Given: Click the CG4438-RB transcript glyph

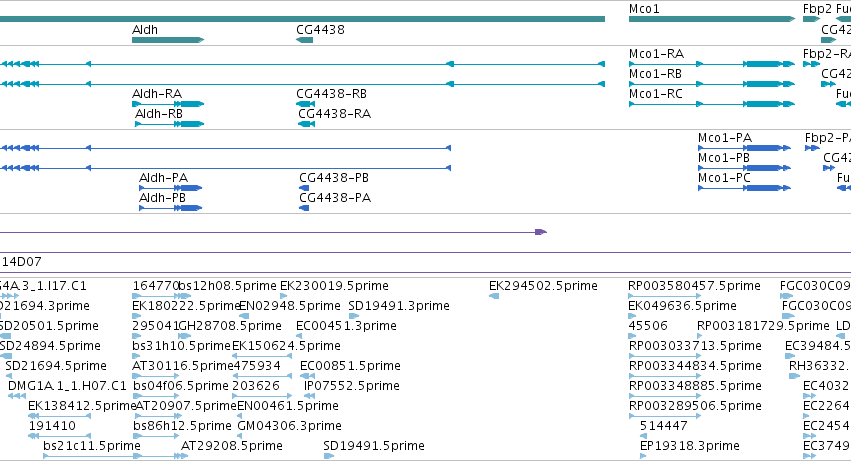Looking at the screenshot, I should 306,104.
